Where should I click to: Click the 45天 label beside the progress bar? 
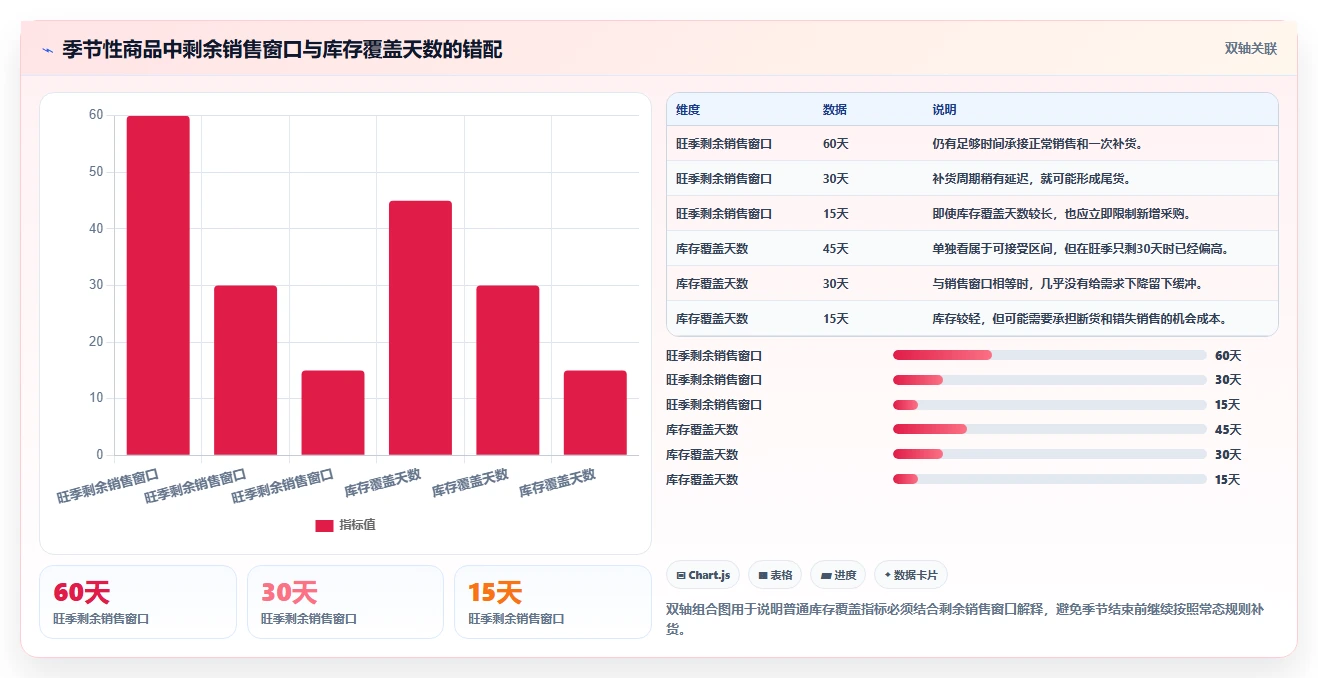[1228, 430]
